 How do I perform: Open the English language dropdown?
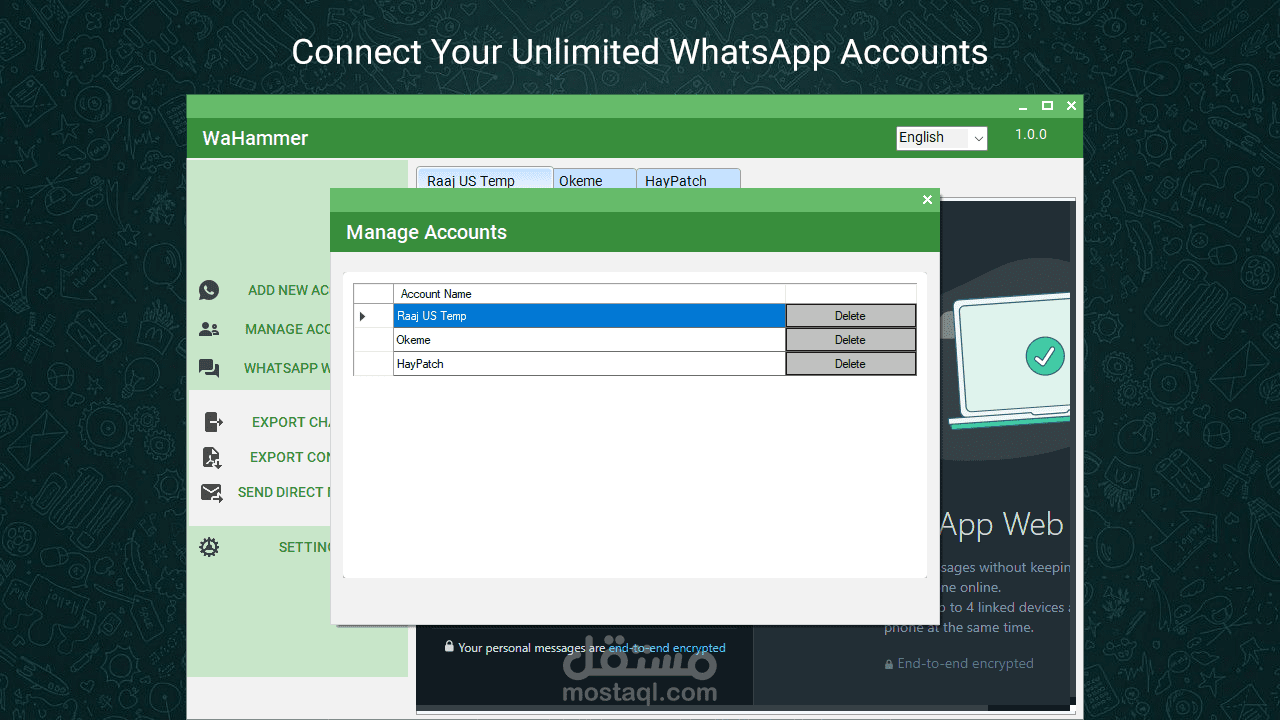pos(941,138)
